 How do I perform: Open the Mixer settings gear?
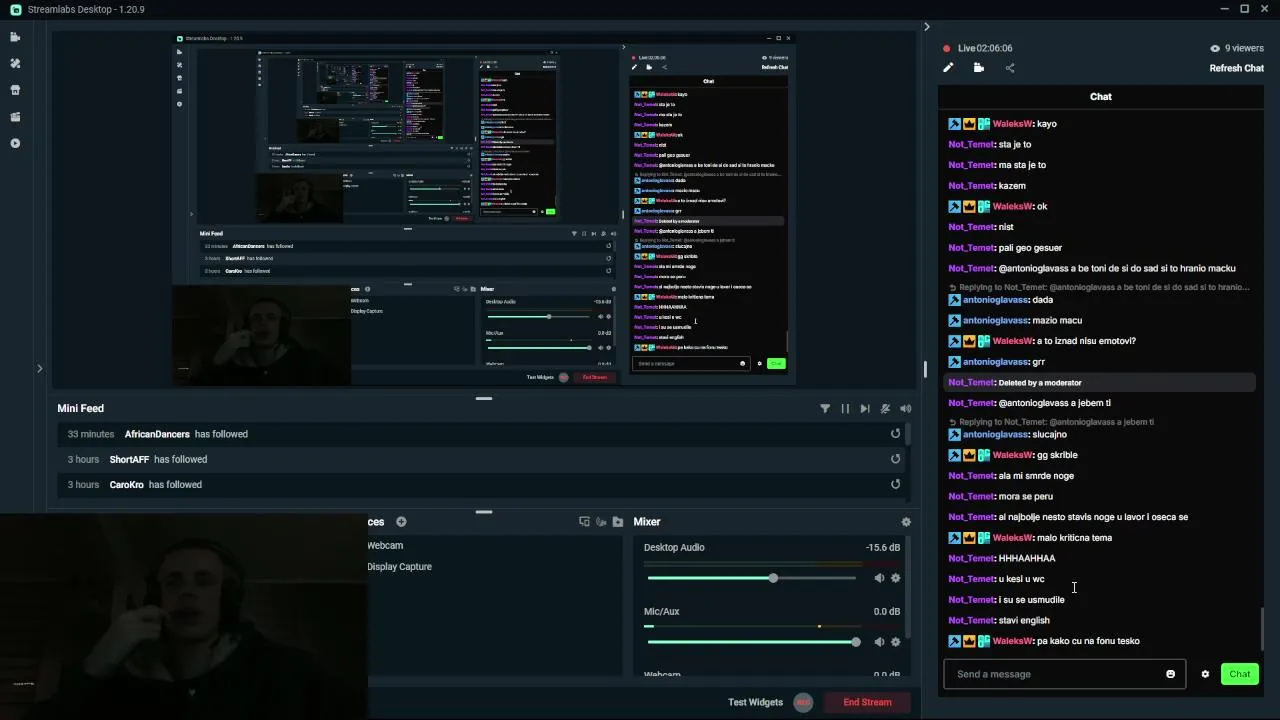906,522
